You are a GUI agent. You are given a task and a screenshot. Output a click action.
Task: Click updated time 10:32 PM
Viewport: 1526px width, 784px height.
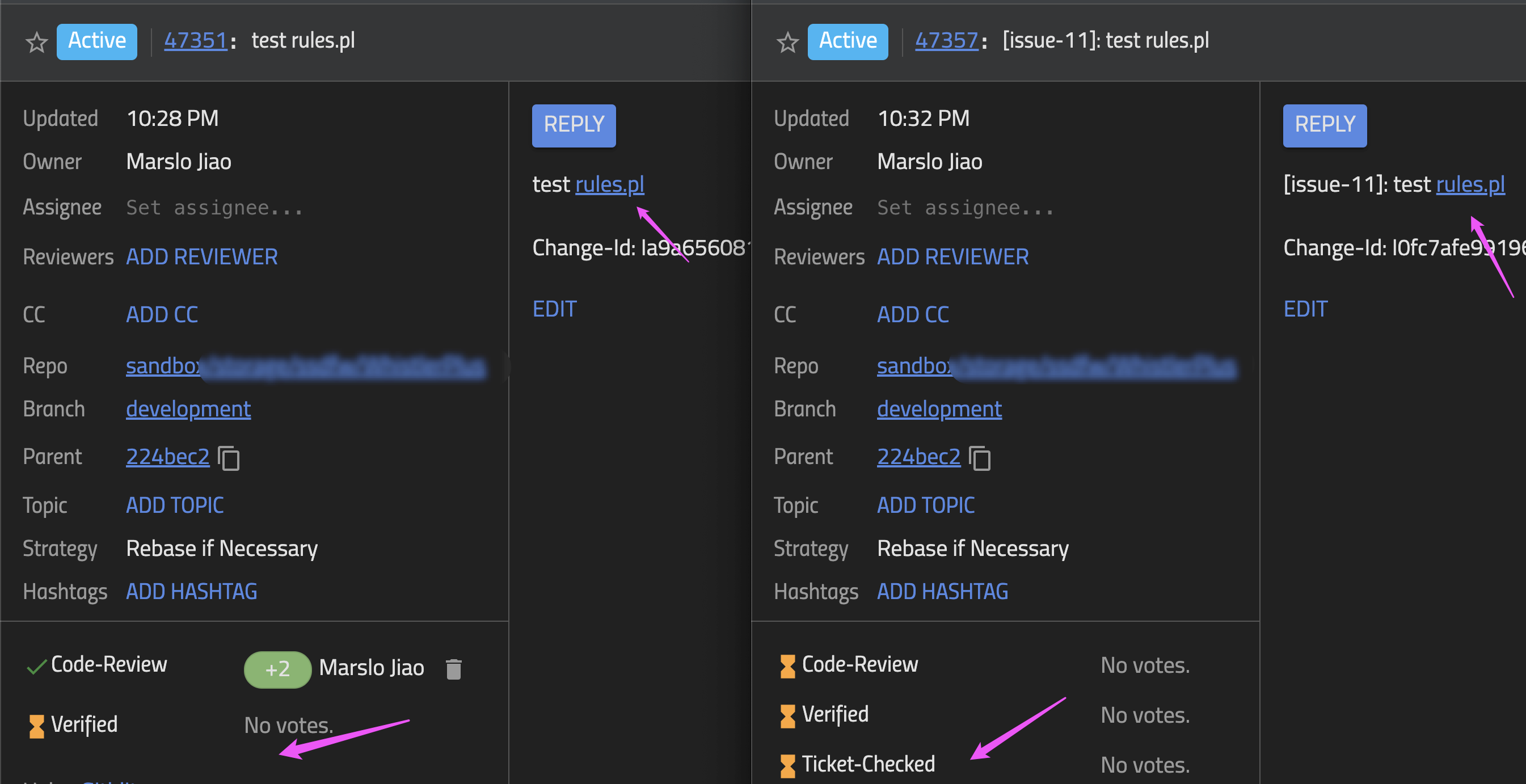pyautogui.click(x=924, y=119)
